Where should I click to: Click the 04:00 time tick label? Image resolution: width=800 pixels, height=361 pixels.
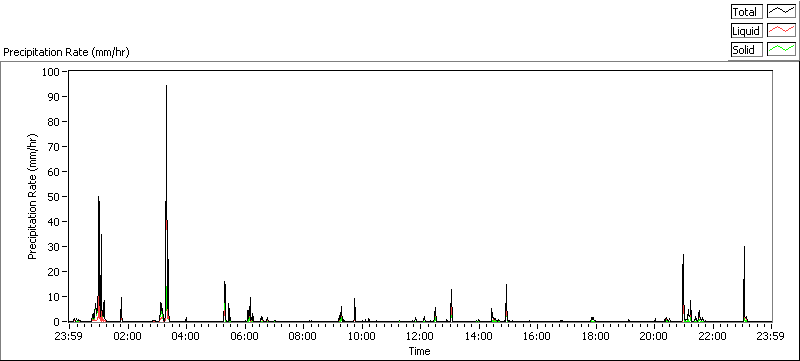pyautogui.click(x=186, y=336)
